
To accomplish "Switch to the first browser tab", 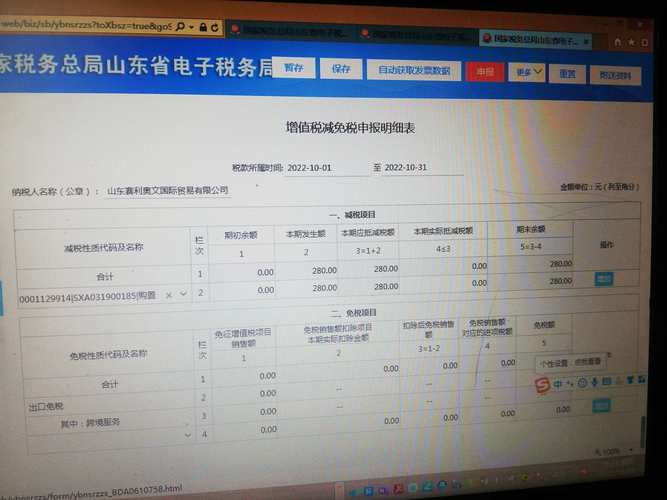I will 290,31.
